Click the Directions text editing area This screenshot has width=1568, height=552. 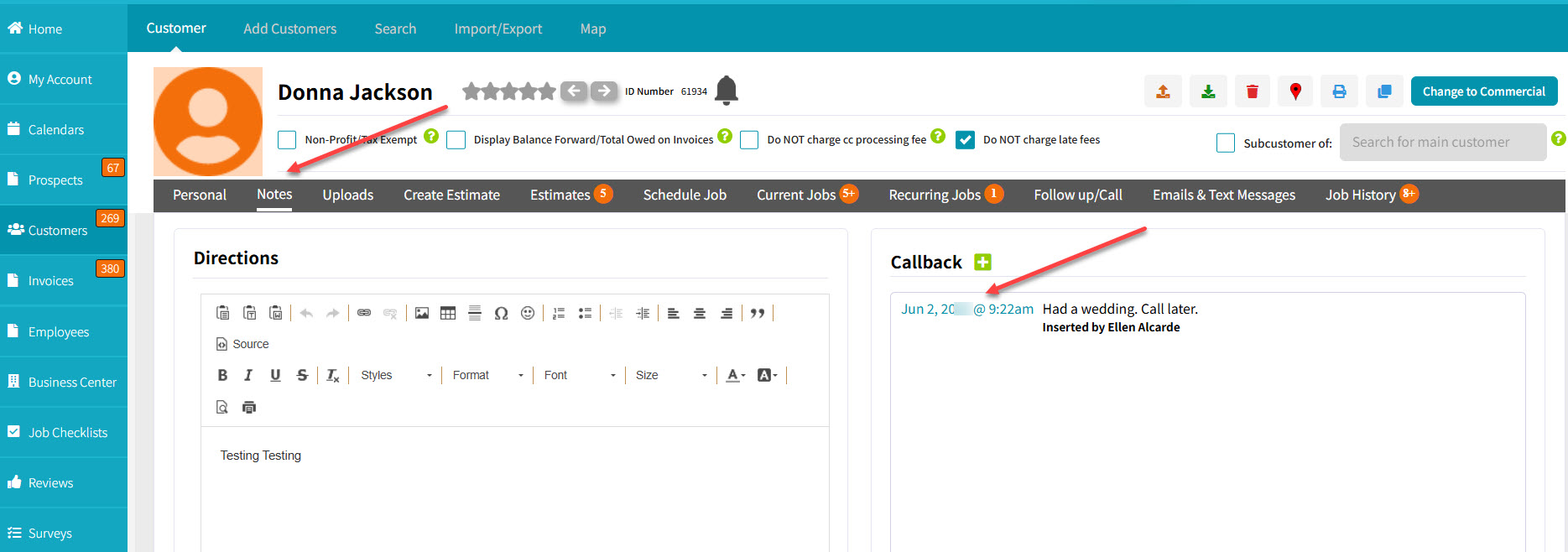pyautogui.click(x=515, y=490)
